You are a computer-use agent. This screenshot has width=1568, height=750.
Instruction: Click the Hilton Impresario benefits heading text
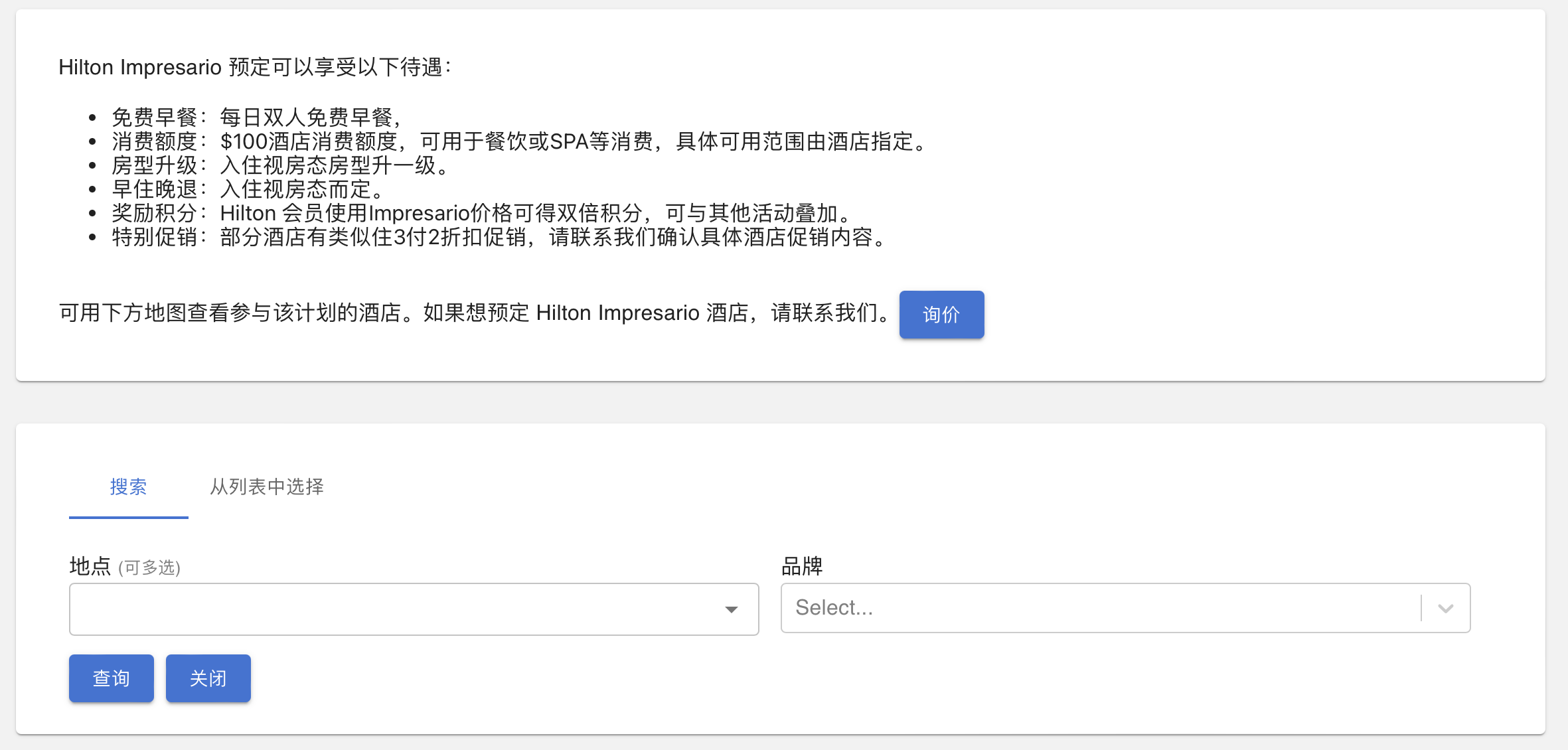[255, 67]
